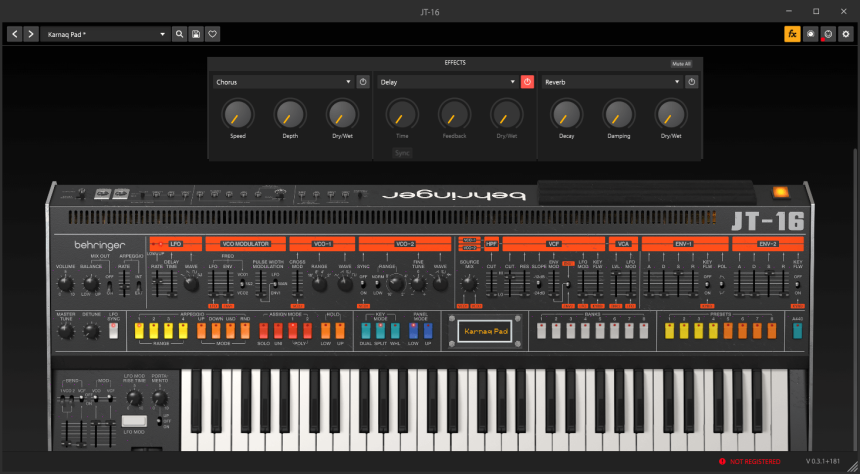The height and width of the screenshot is (474, 860).
Task: Select the SOLO assign mode button
Action: pyautogui.click(x=264, y=331)
